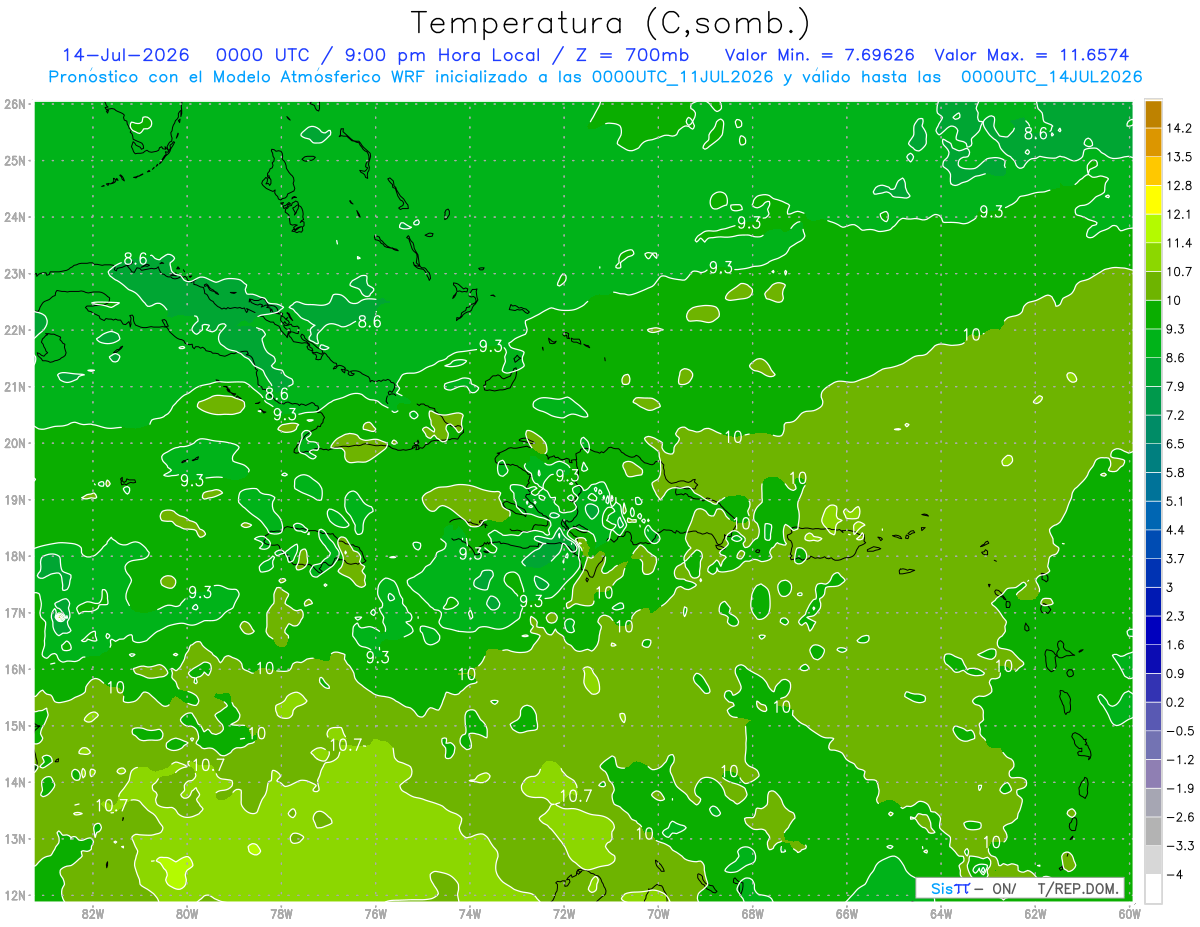The width and height of the screenshot is (1200, 927).
Task: Click the "Valor Max. = 11.6574" readout
Action: pos(1034,55)
